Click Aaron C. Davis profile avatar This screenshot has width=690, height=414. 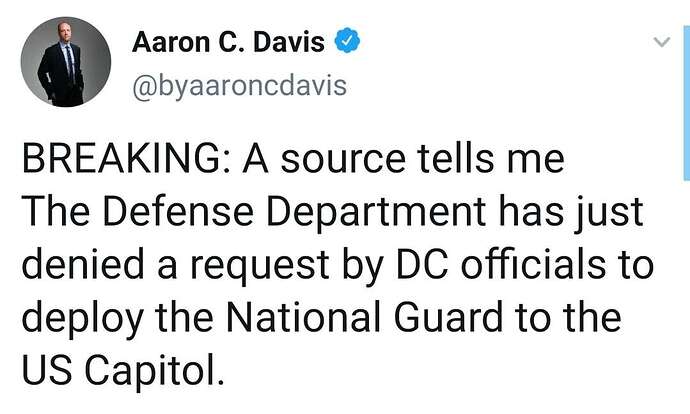tap(66, 62)
